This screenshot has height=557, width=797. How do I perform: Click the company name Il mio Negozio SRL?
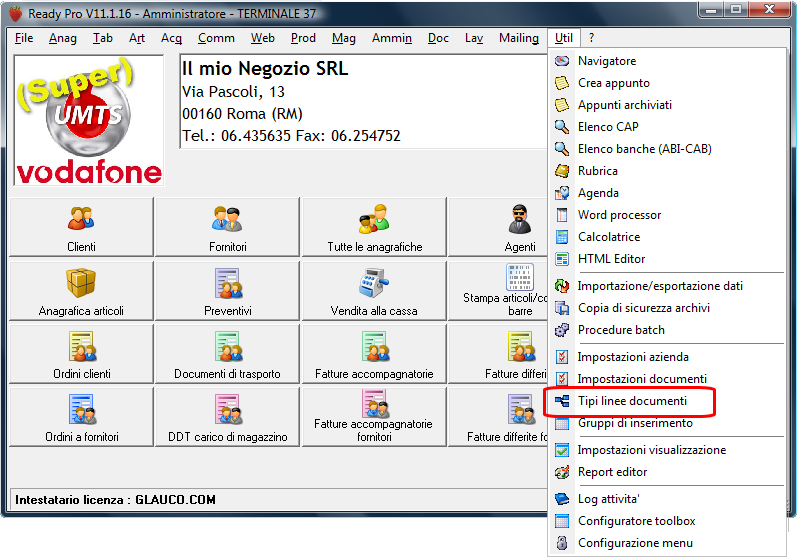pyautogui.click(x=265, y=69)
